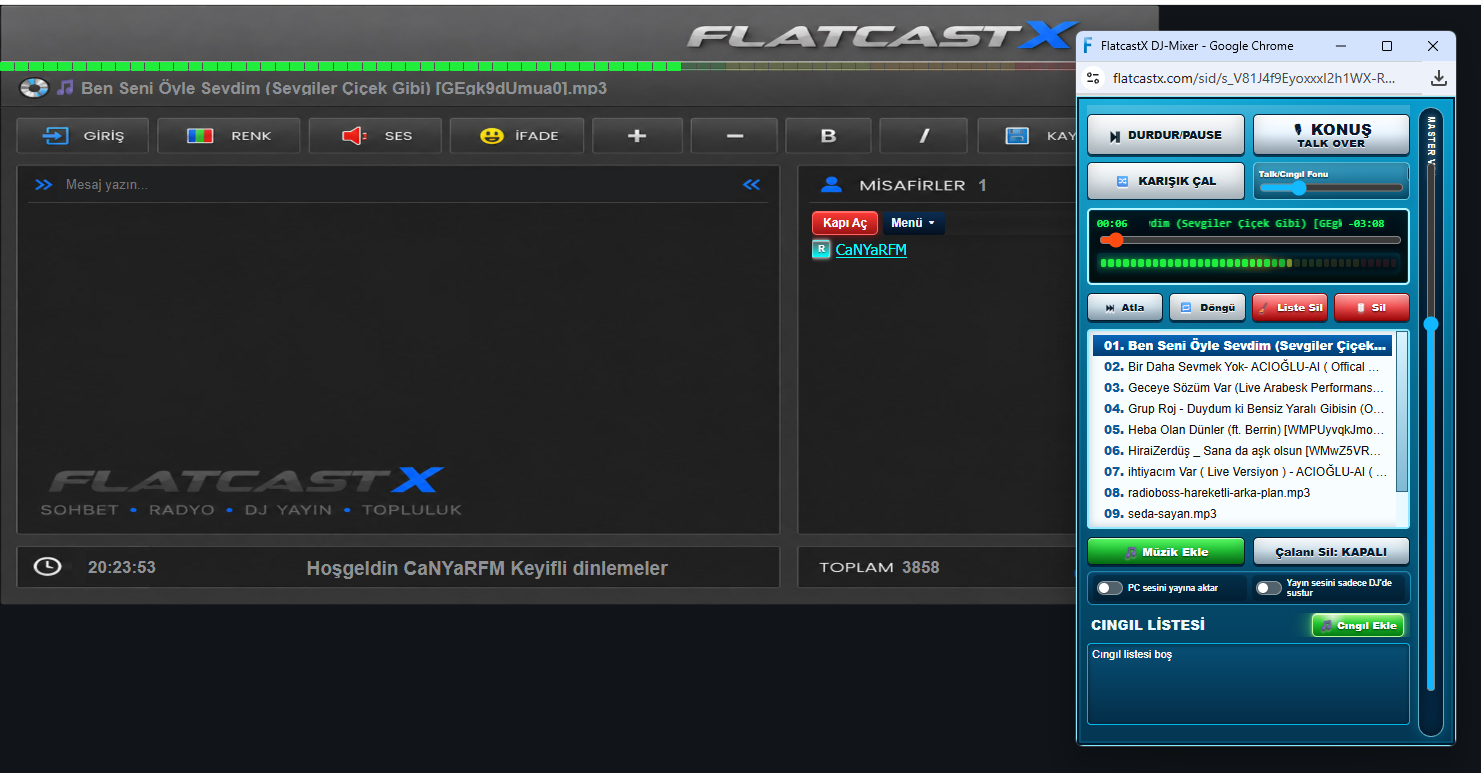
Task: Select track 02 Bir Daha Sevmek Yok
Action: [1242, 367]
